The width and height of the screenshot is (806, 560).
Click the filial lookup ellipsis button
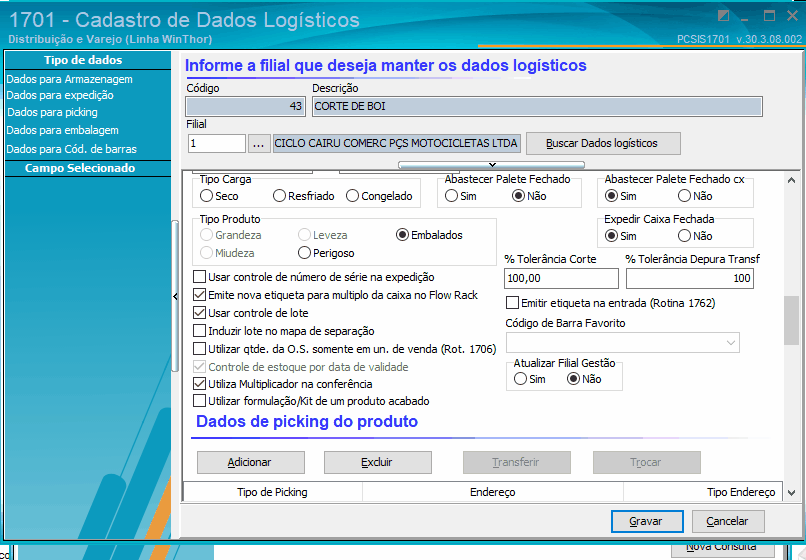259,143
